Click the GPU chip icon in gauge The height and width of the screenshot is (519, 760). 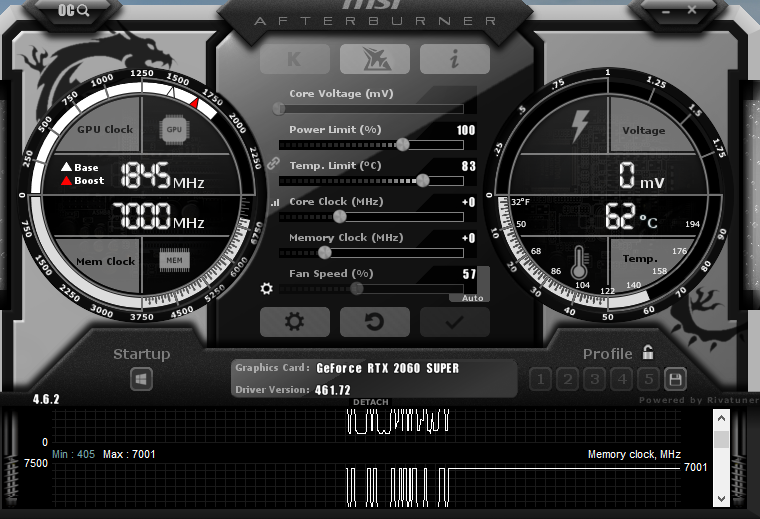click(x=174, y=129)
